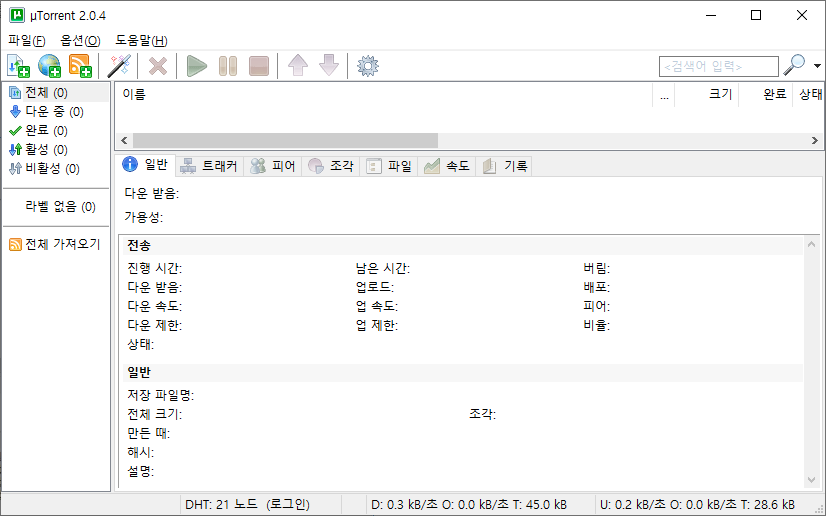Screen dimensions: 826x516
Task: Click the details pane scroll down arrow
Action: click(812, 480)
